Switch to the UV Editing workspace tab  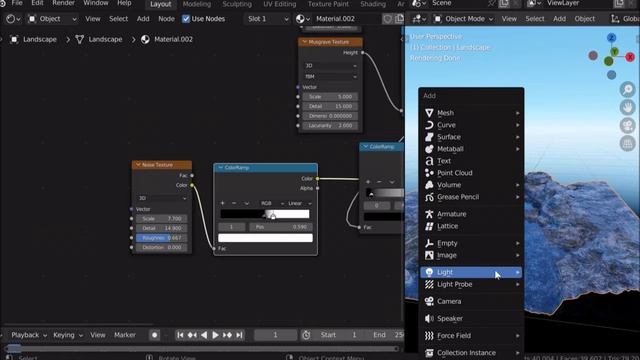tap(280, 4)
